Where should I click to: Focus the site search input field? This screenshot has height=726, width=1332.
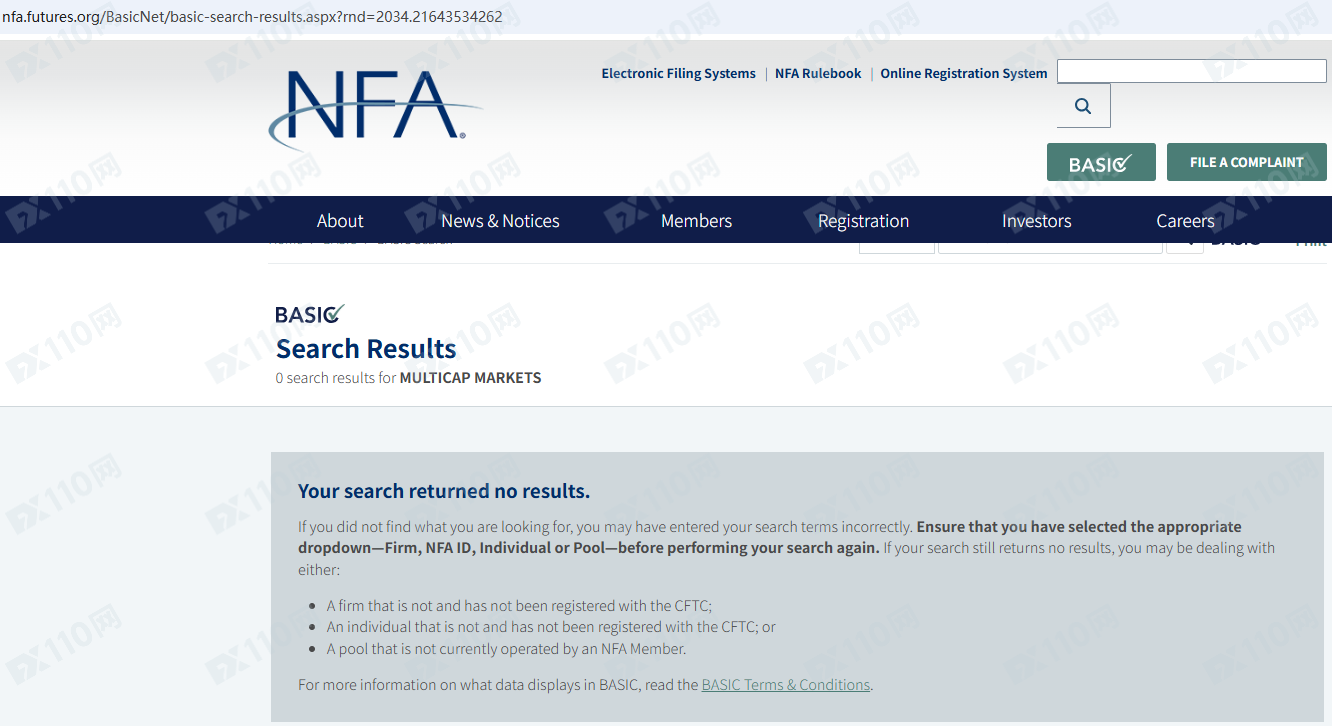pyautogui.click(x=1192, y=71)
